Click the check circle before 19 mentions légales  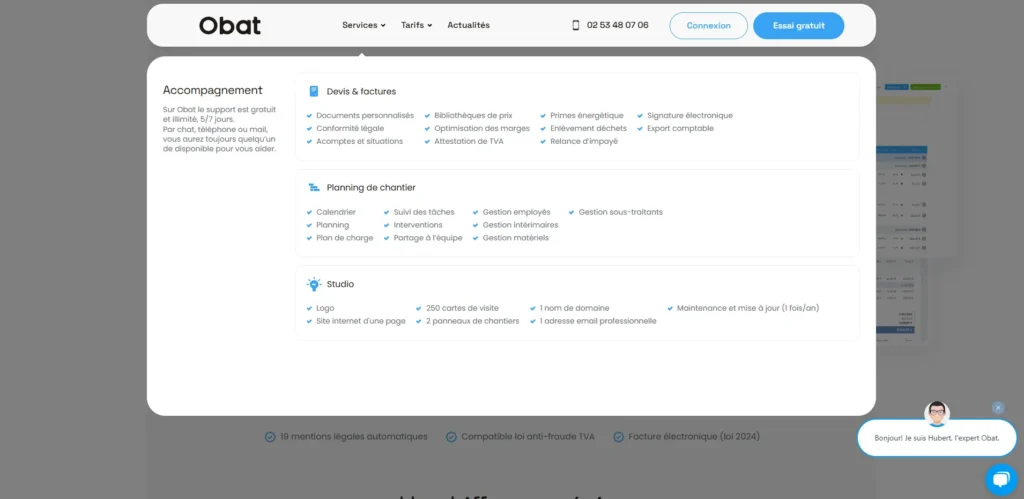(x=270, y=437)
